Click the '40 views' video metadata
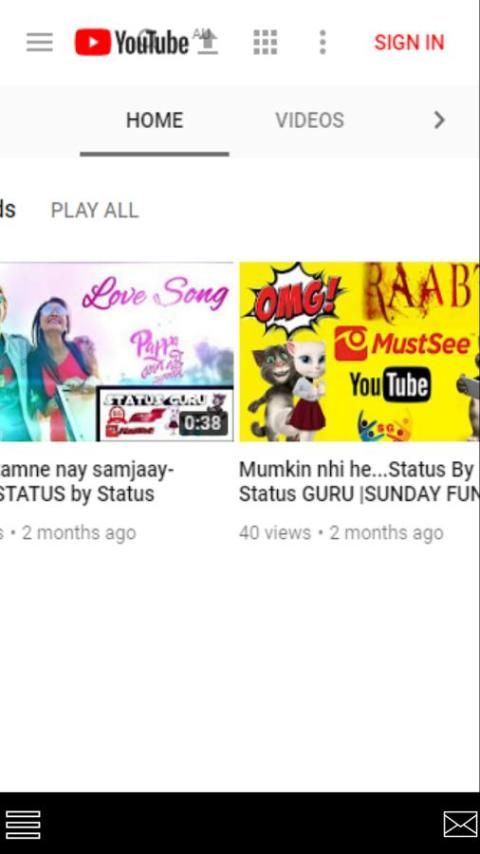The image size is (480, 854). tap(275, 533)
